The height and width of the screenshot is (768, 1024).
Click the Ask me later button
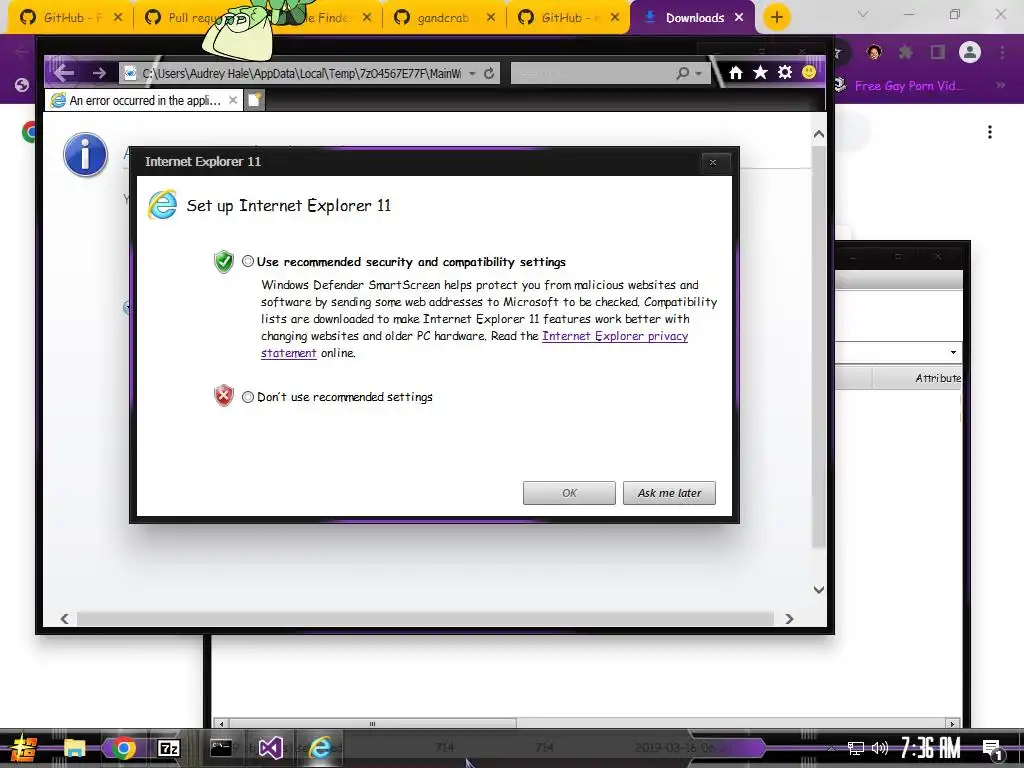(669, 493)
